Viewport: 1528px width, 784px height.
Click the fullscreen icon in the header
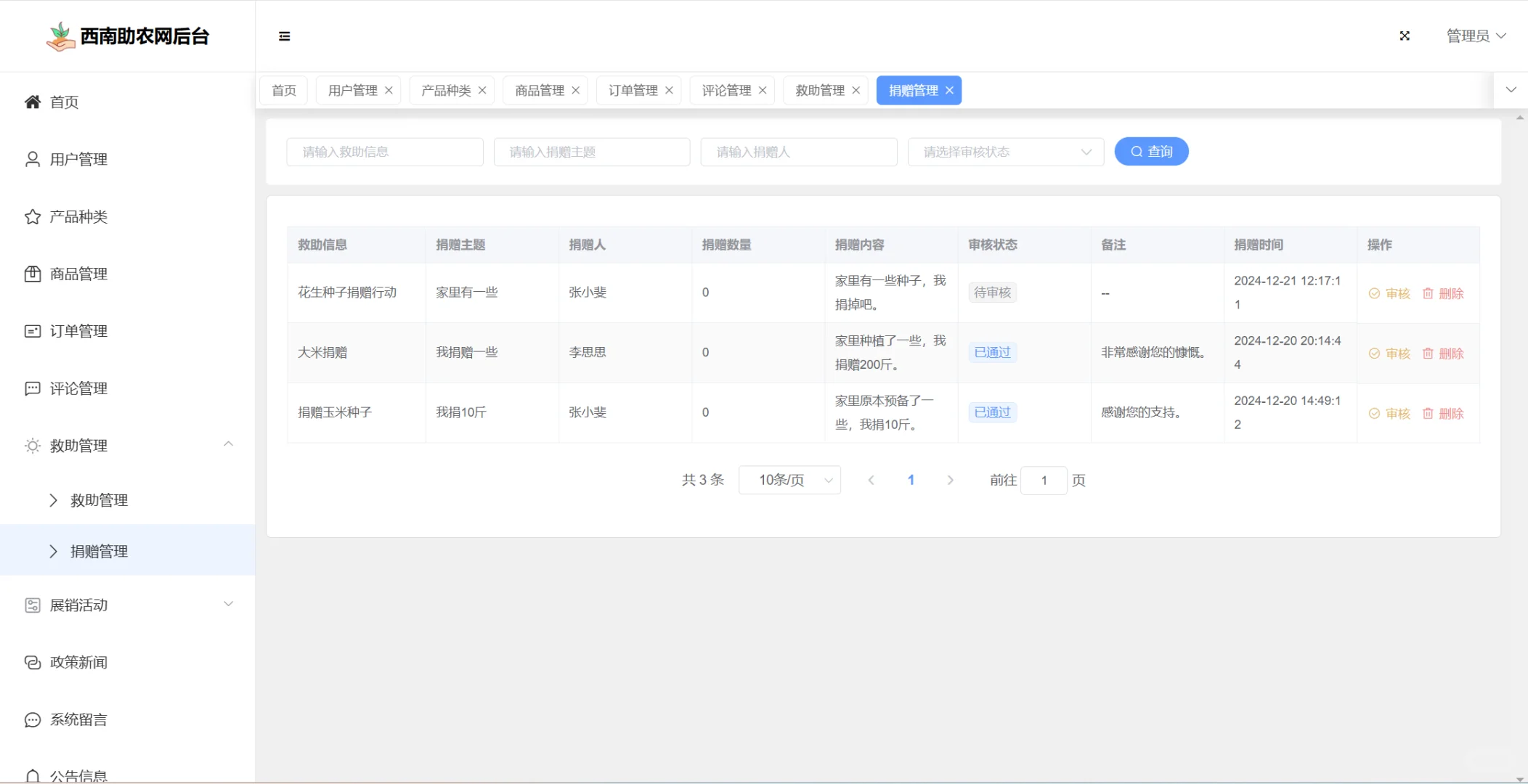coord(1405,36)
